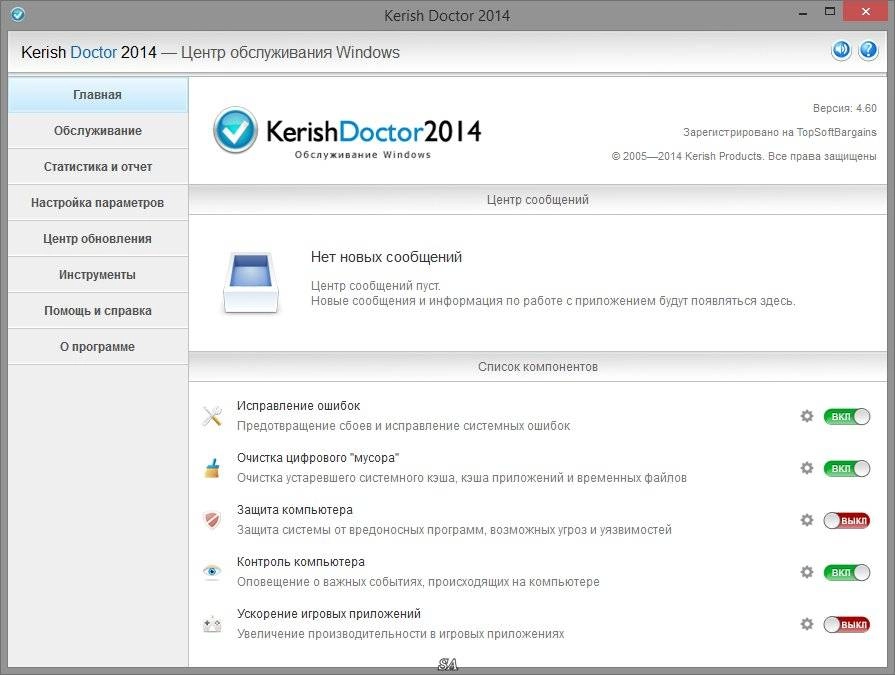Click the Центр сообщений header
Image resolution: width=895 pixels, height=675 pixels.
click(538, 200)
